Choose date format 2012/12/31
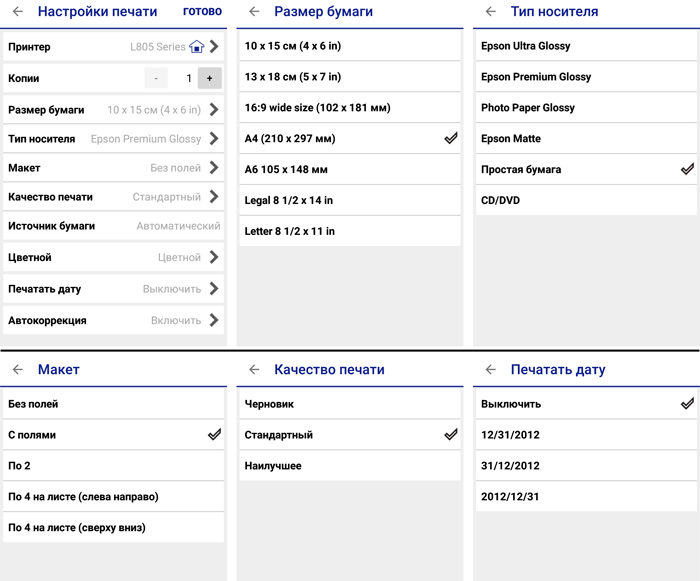 pyautogui.click(x=586, y=497)
